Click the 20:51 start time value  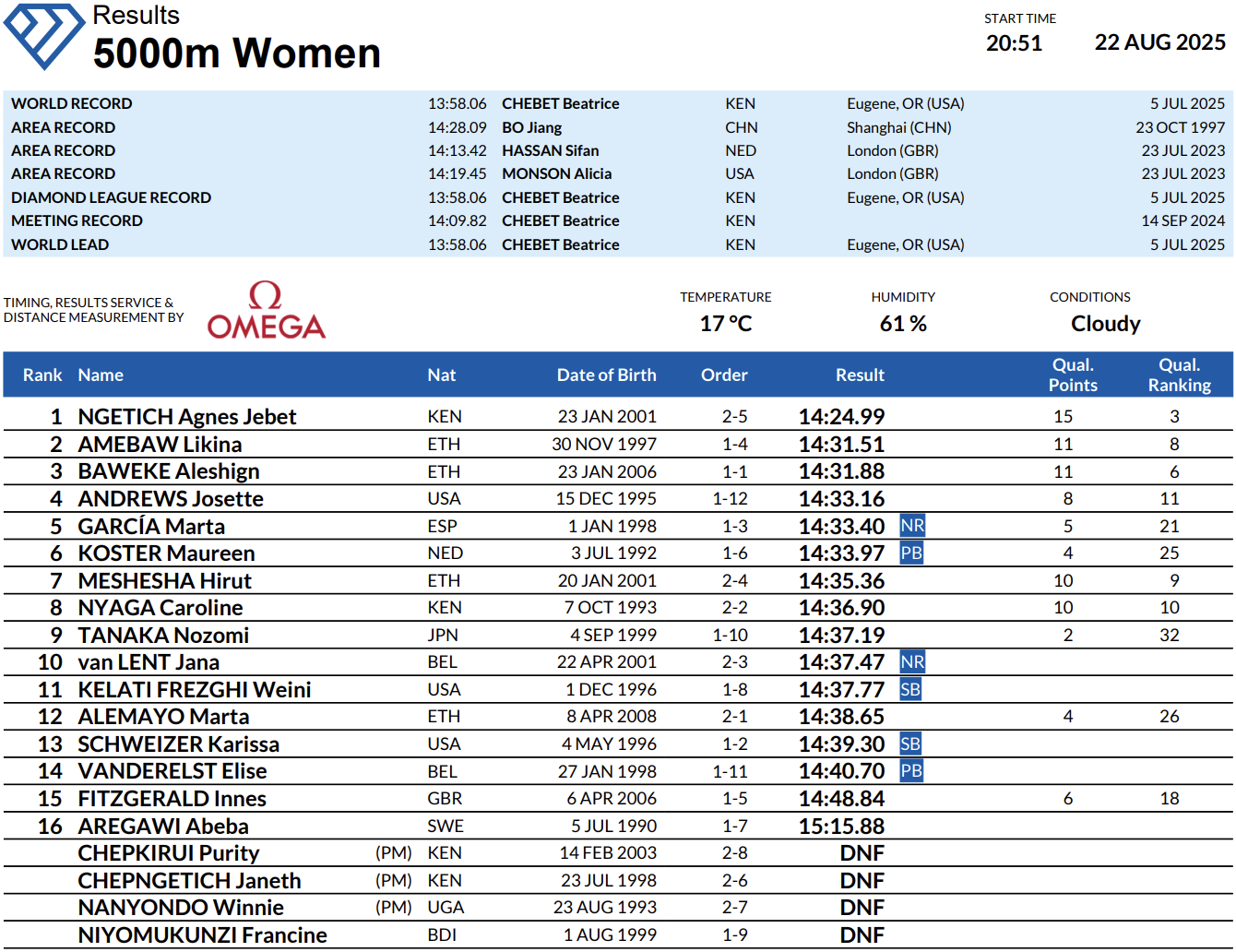pos(1014,43)
